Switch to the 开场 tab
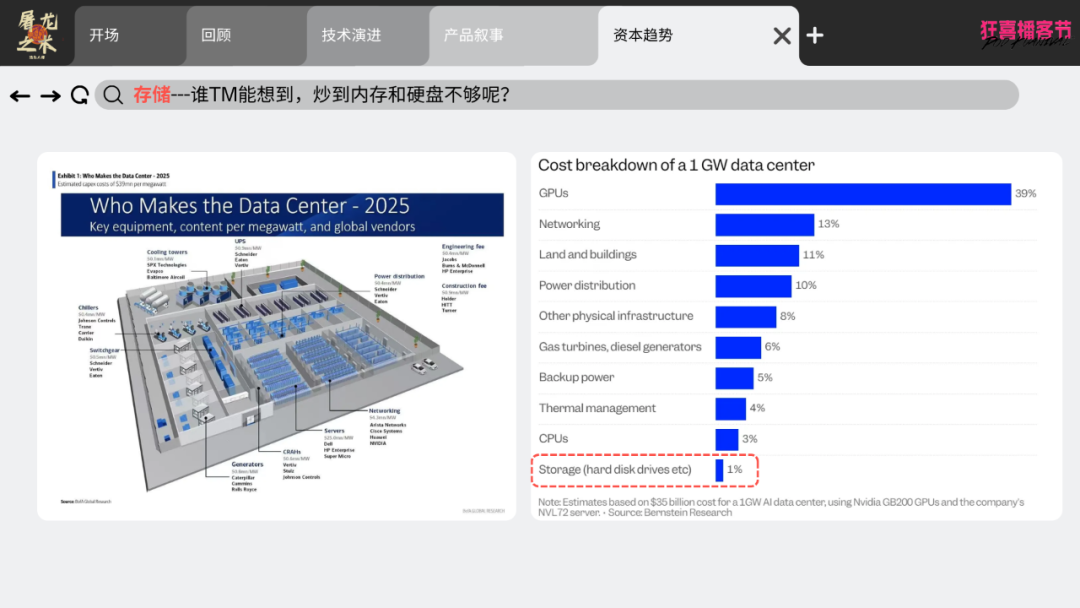 130,36
